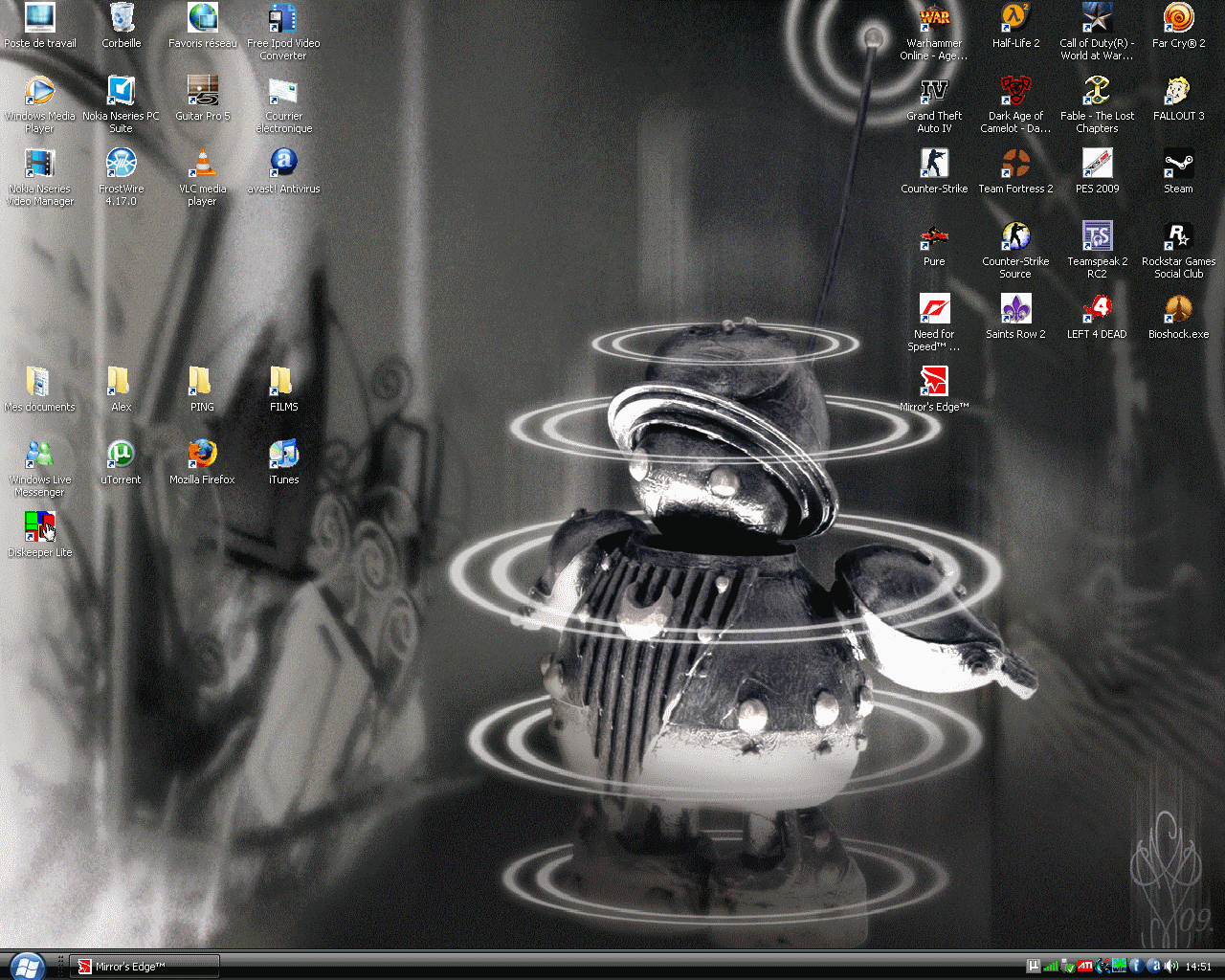
Task: Select the FILMS folder
Action: [x=283, y=383]
